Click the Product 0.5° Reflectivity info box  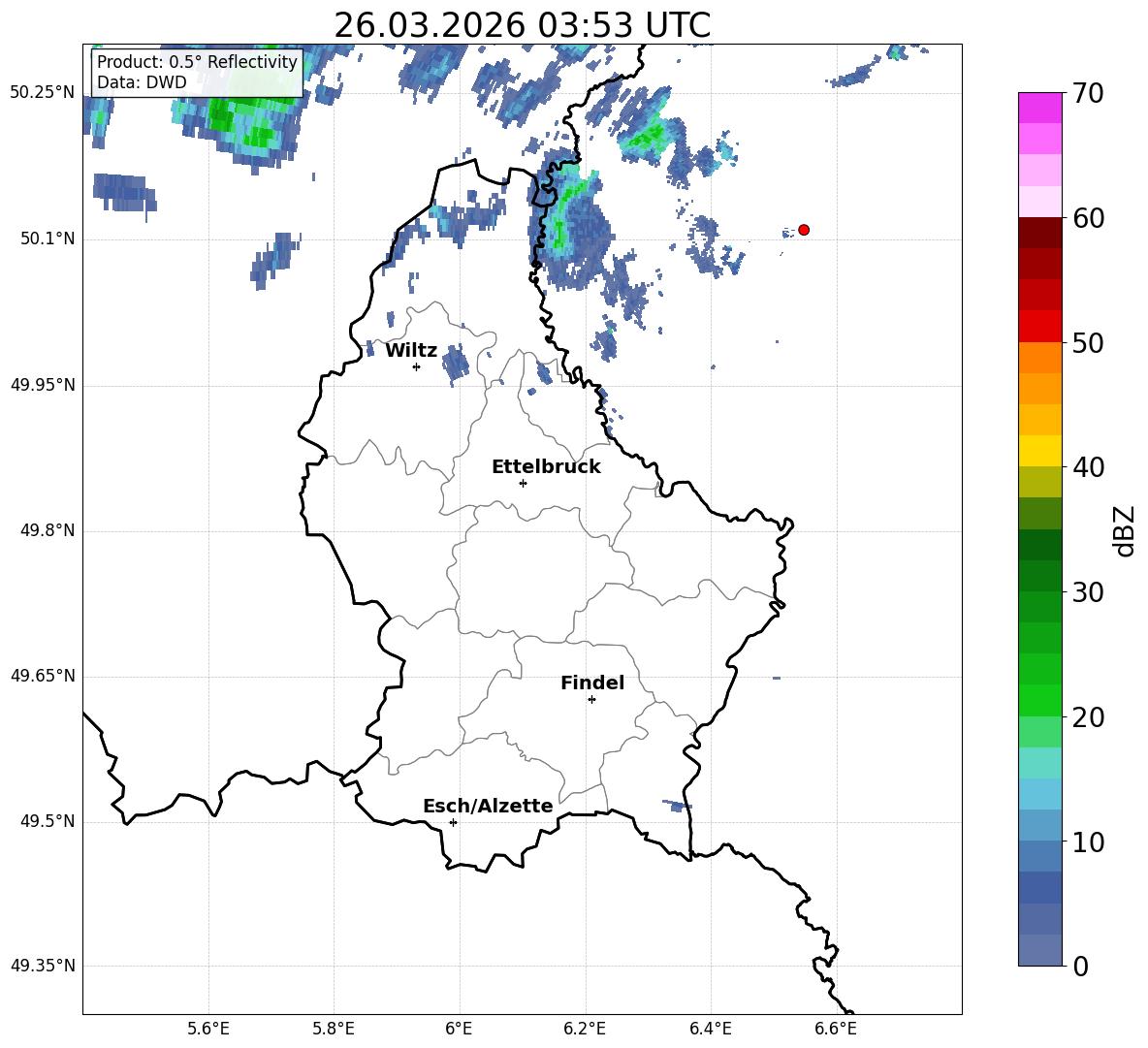coord(197,72)
